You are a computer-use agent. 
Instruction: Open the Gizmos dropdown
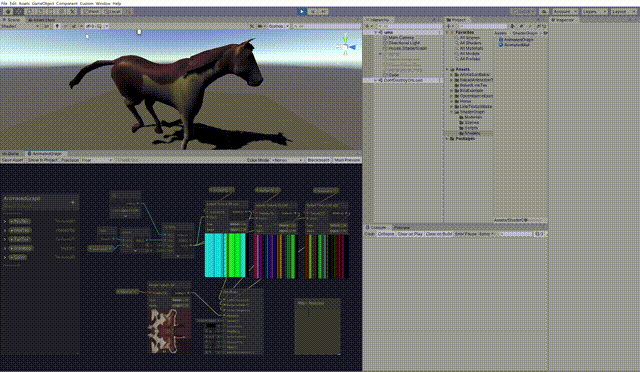click(278, 26)
